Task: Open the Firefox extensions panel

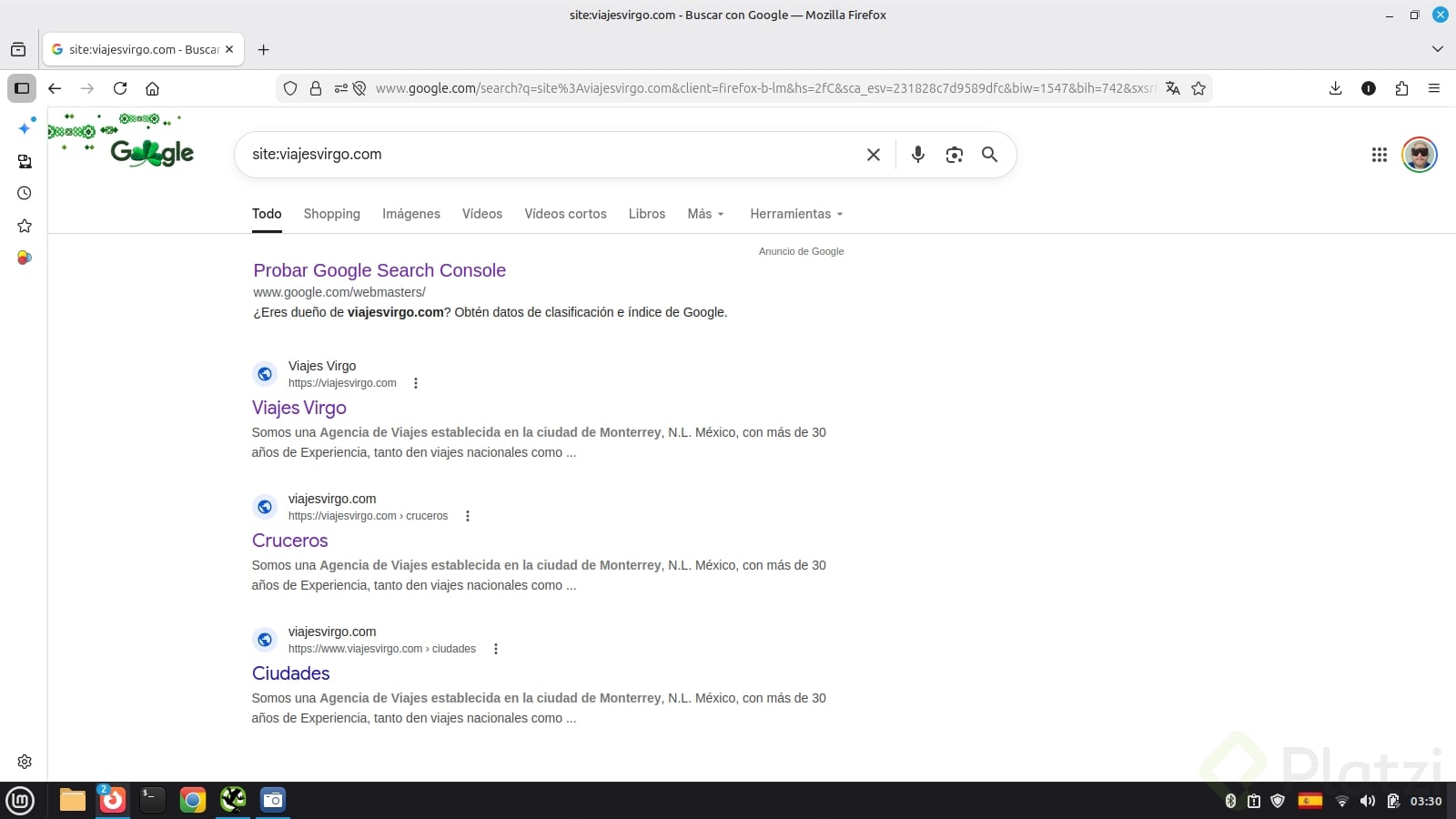Action: point(1401,88)
